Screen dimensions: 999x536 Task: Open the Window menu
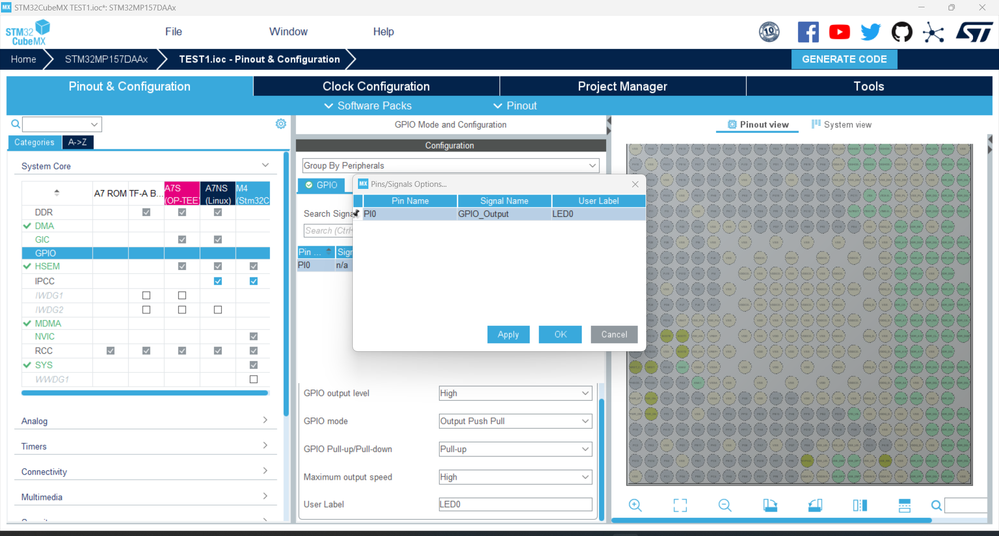pyautogui.click(x=288, y=32)
